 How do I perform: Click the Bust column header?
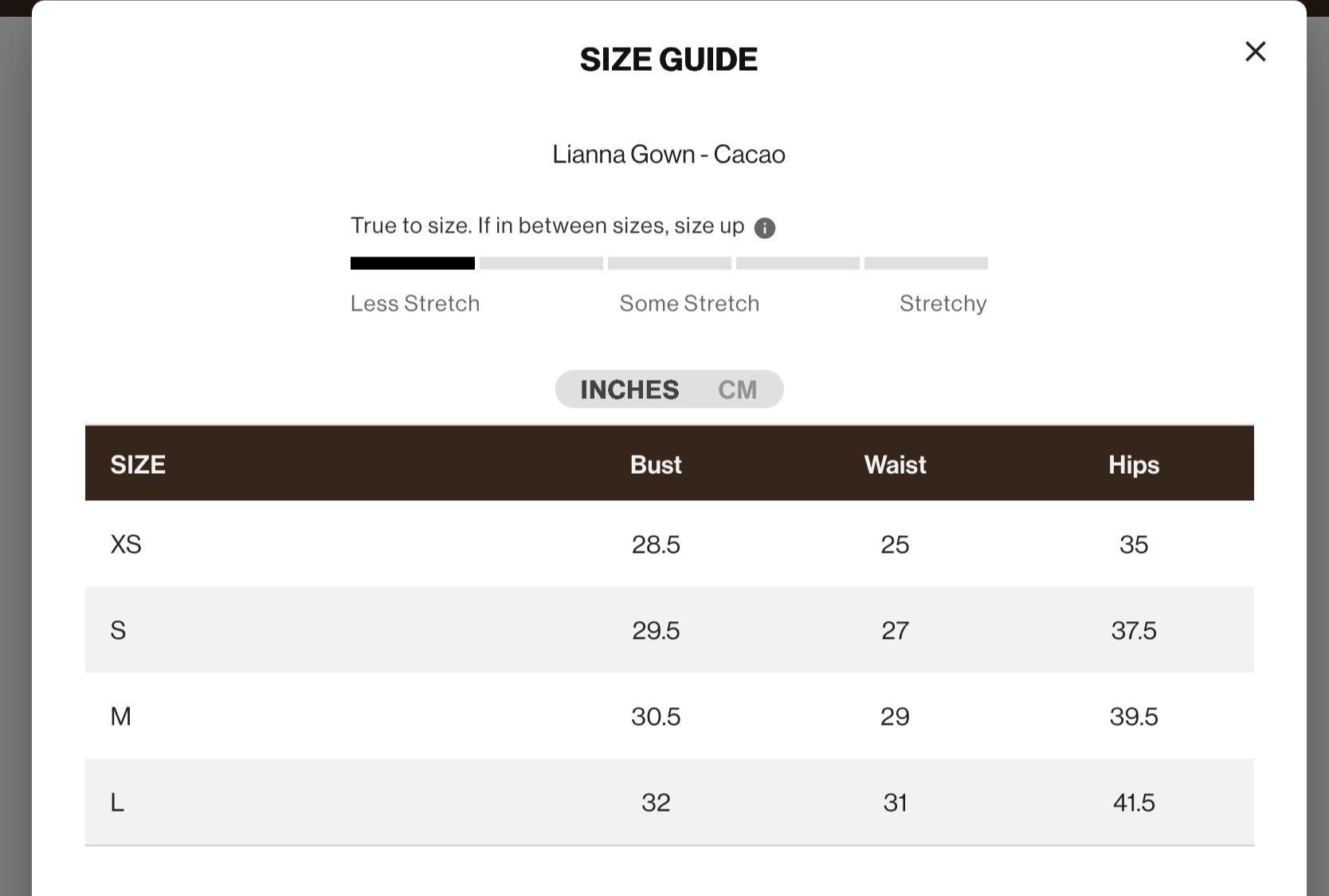pos(656,464)
